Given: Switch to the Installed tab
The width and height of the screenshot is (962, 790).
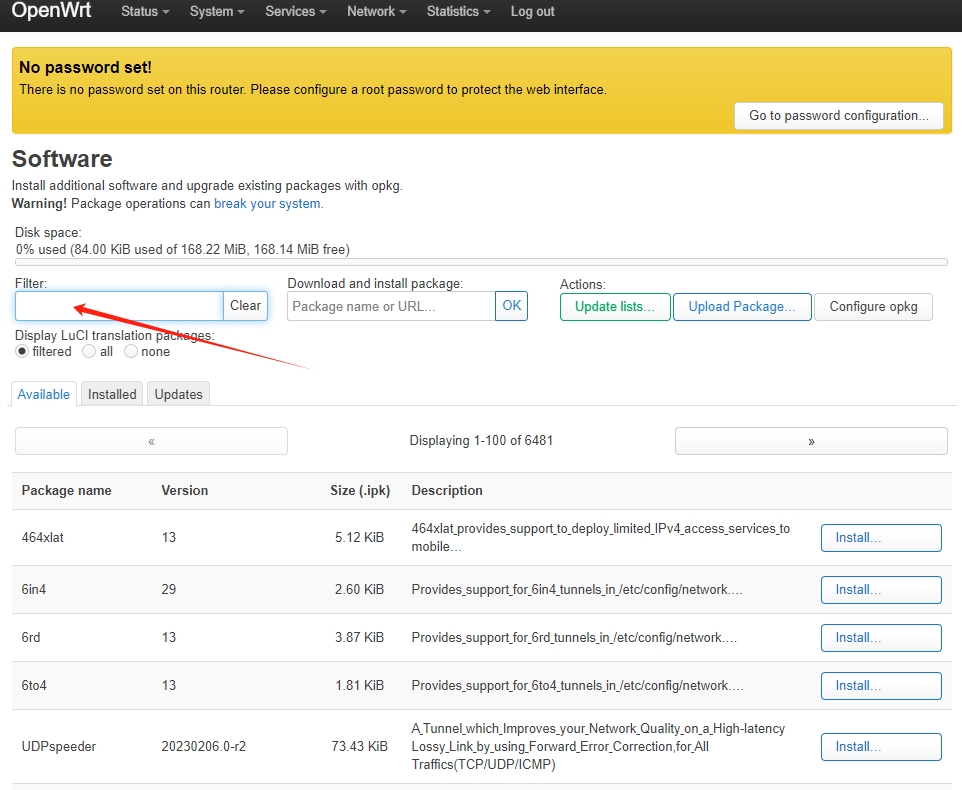Looking at the screenshot, I should [112, 394].
